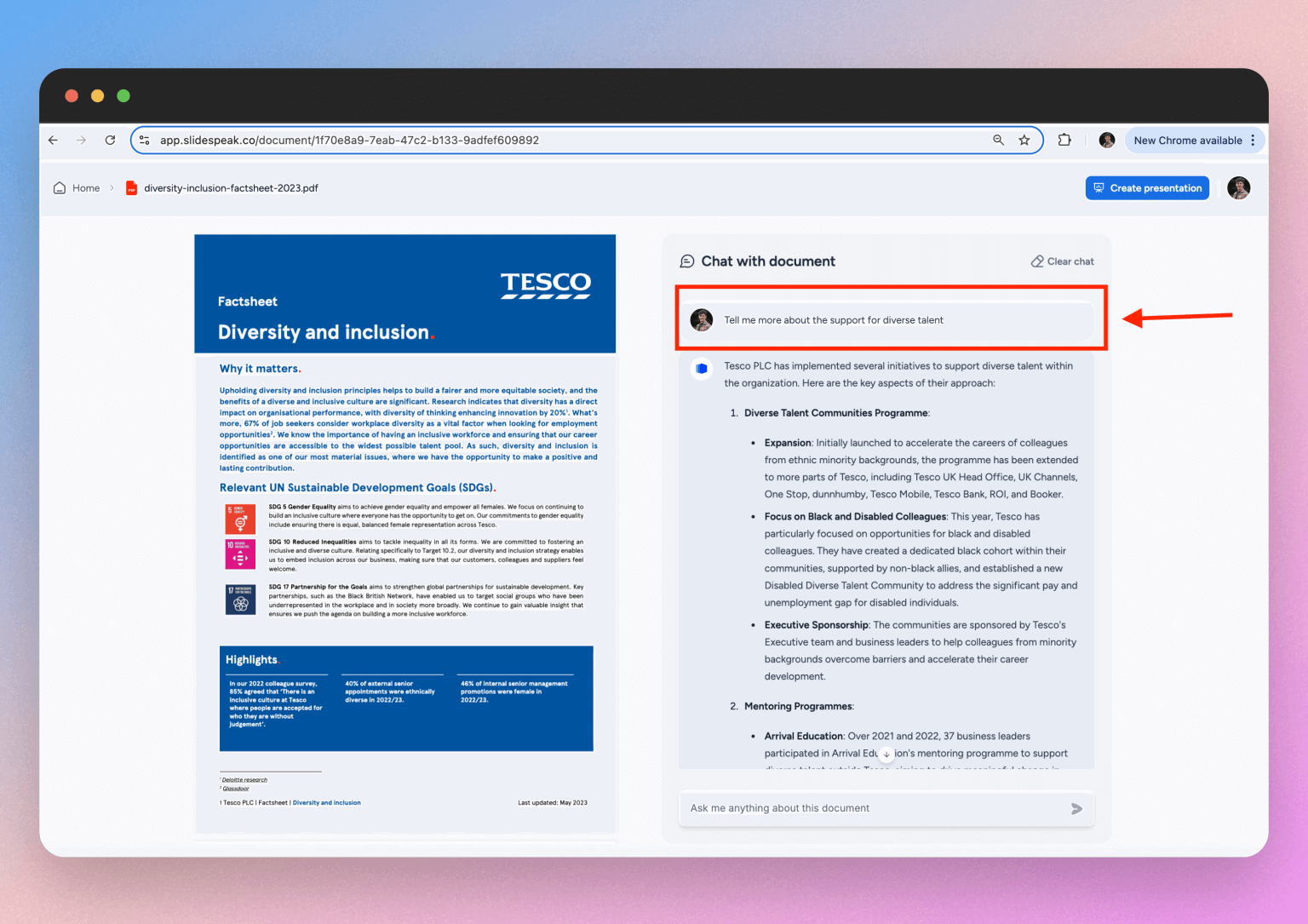The height and width of the screenshot is (924, 1308).
Task: Click the scroll-down chevron in the chat panel
Action: click(x=886, y=755)
